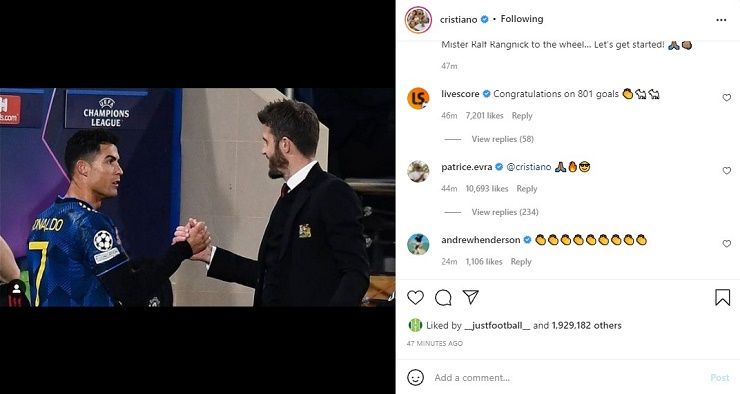This screenshot has height=394, width=740.
Task: Like the post with the heart icon
Action: point(415,297)
